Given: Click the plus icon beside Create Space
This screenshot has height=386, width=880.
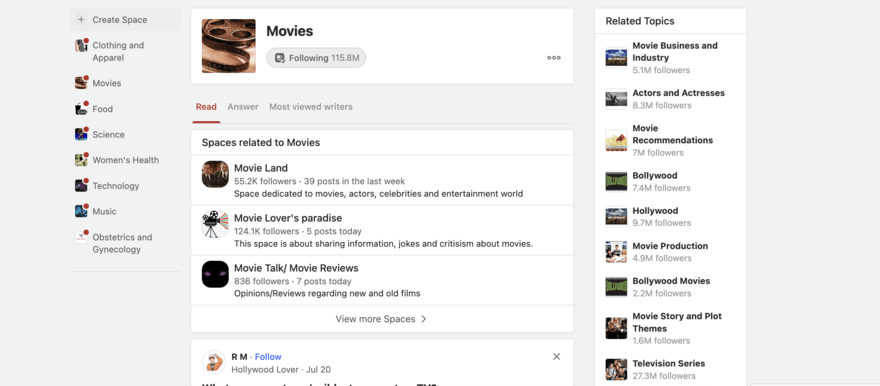Looking at the screenshot, I should pos(81,20).
